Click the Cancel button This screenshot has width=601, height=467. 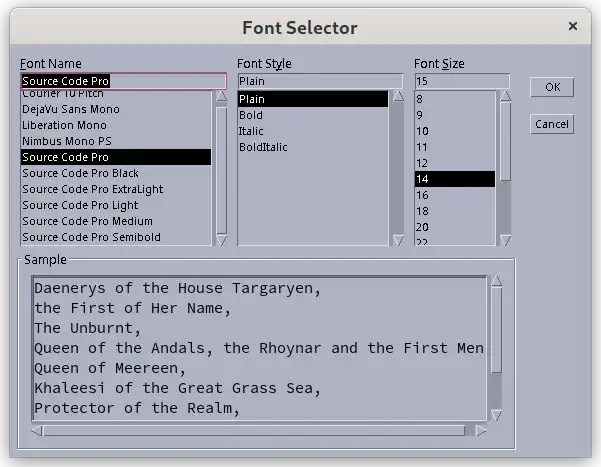click(552, 124)
